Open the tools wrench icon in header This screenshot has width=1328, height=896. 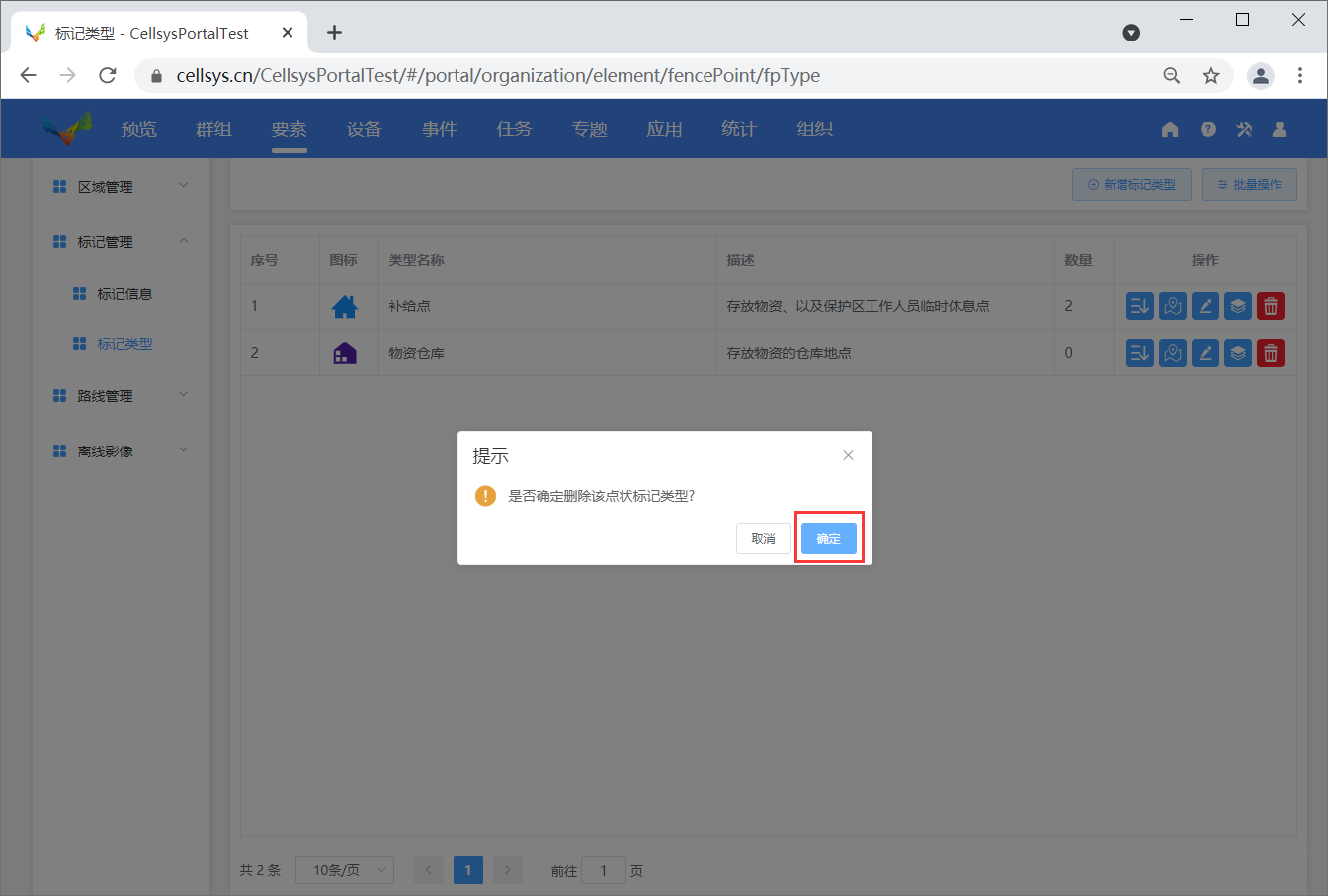[x=1244, y=129]
